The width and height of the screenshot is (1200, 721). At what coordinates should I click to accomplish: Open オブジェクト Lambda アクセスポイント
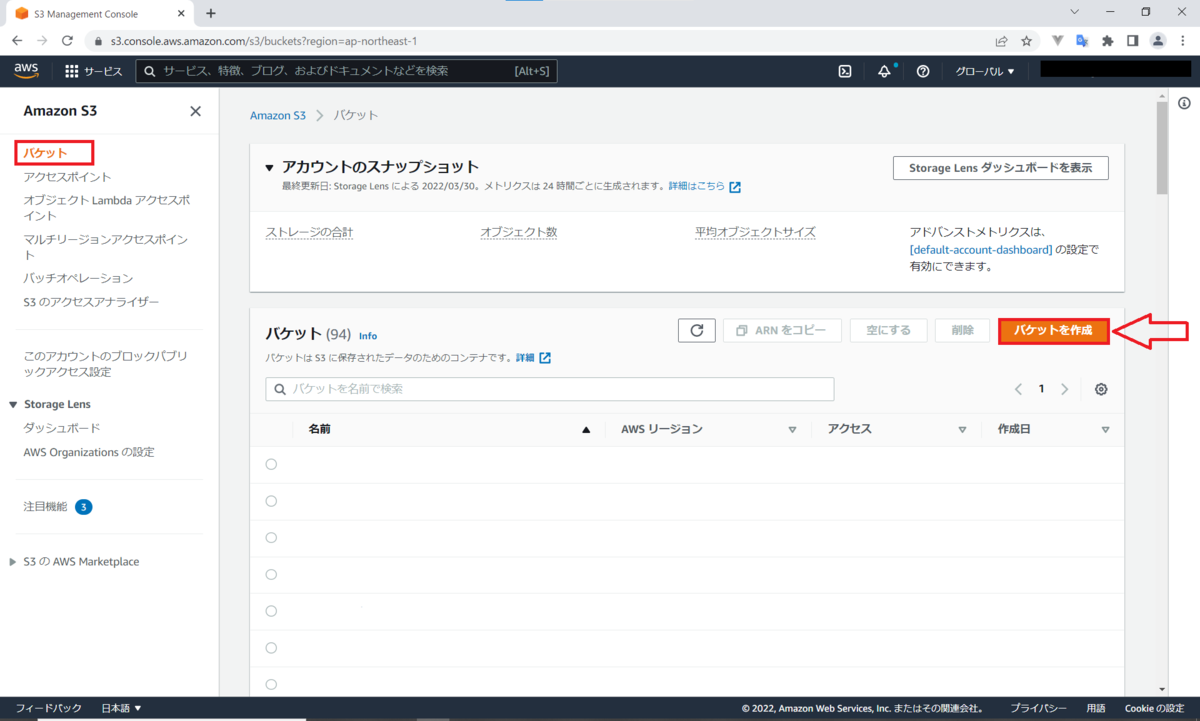pos(107,208)
